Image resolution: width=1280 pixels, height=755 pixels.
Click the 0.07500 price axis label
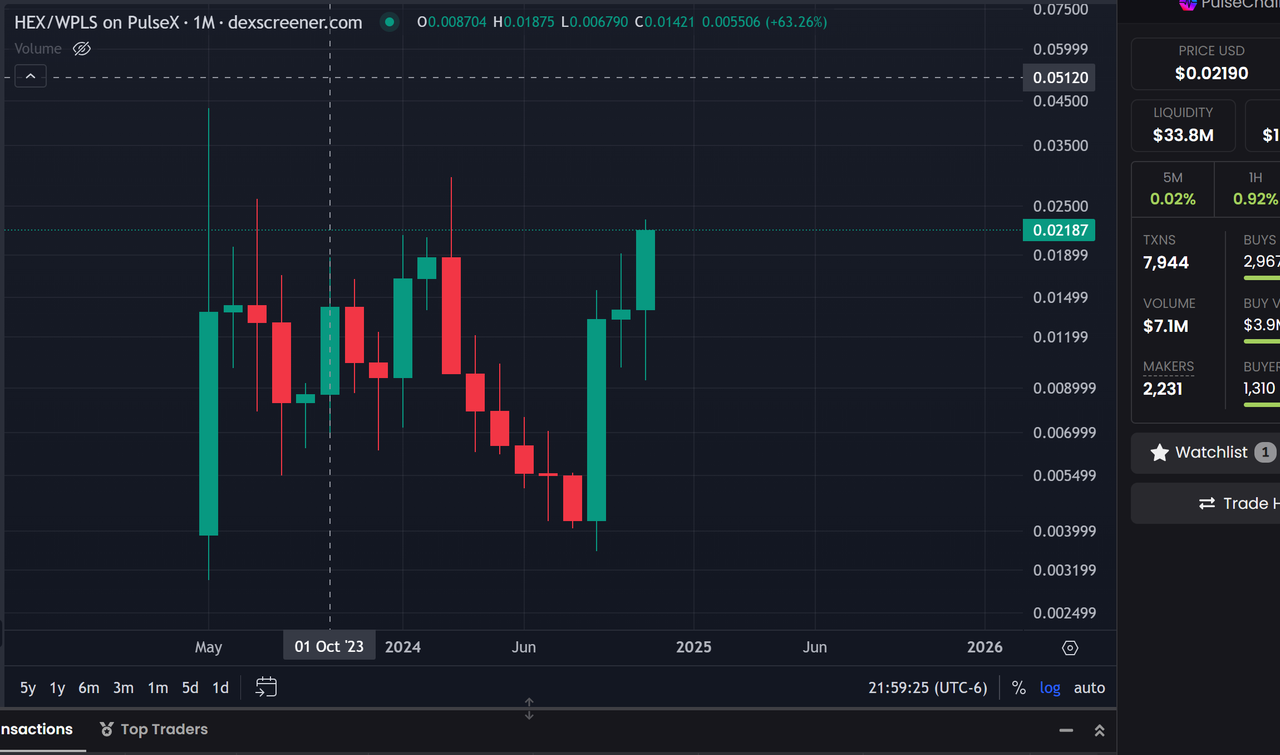[1059, 9]
